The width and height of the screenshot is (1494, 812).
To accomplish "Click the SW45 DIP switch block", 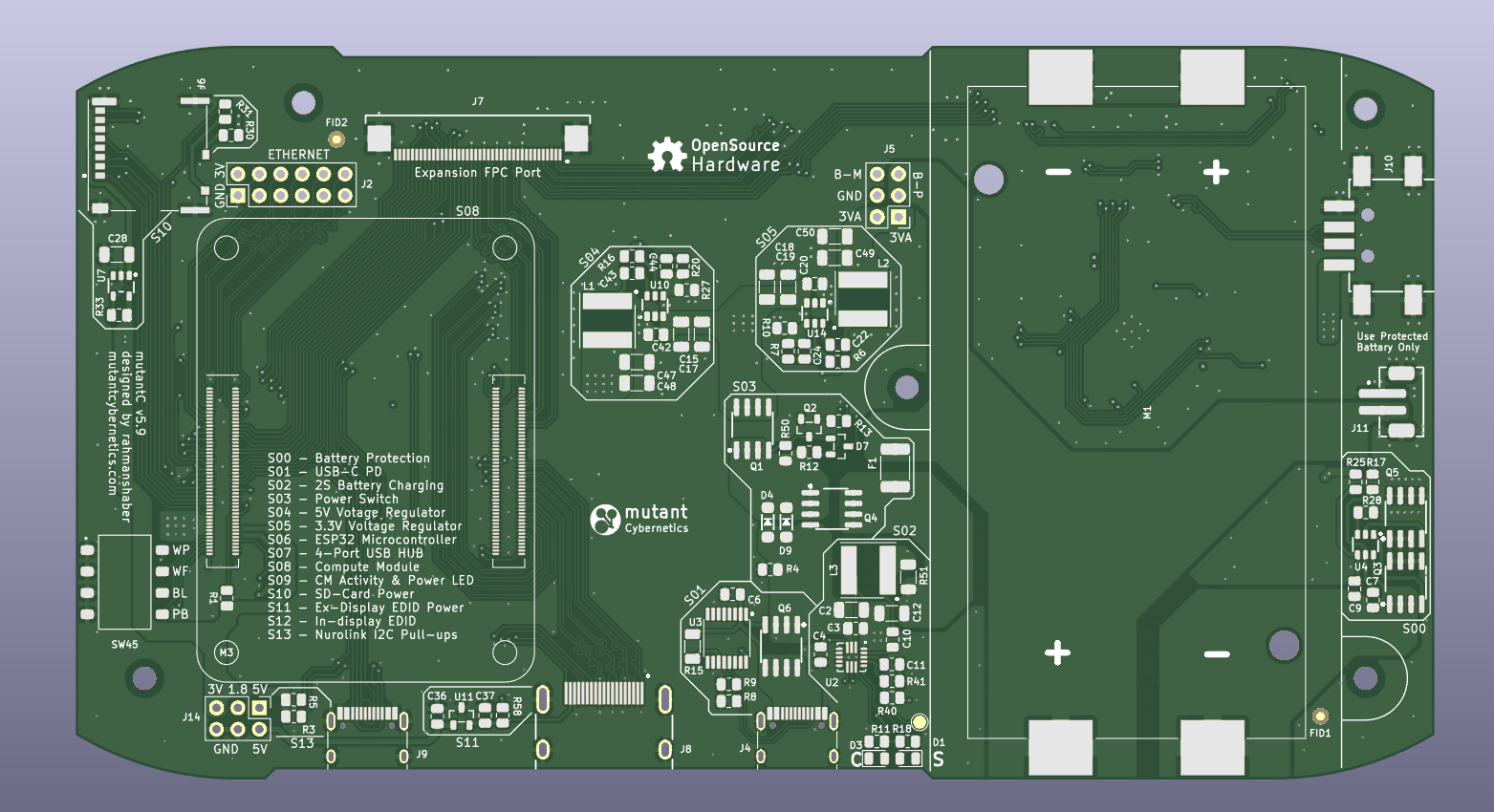I will pos(124,582).
